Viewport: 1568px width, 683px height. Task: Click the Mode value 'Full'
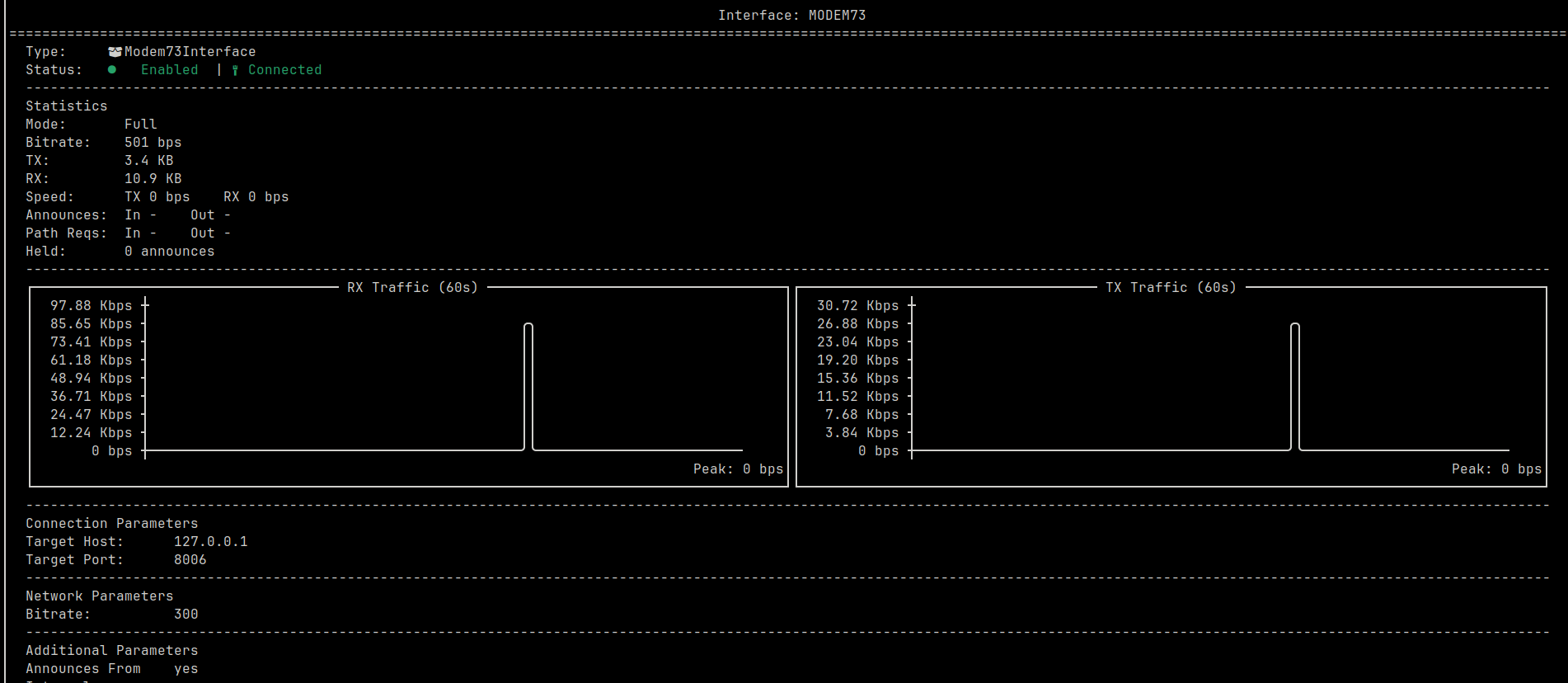141,125
